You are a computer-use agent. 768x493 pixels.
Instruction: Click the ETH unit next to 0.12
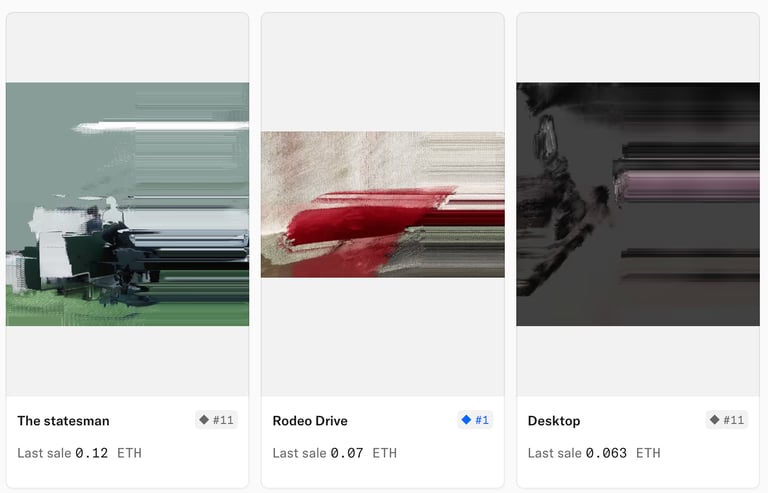(129, 453)
